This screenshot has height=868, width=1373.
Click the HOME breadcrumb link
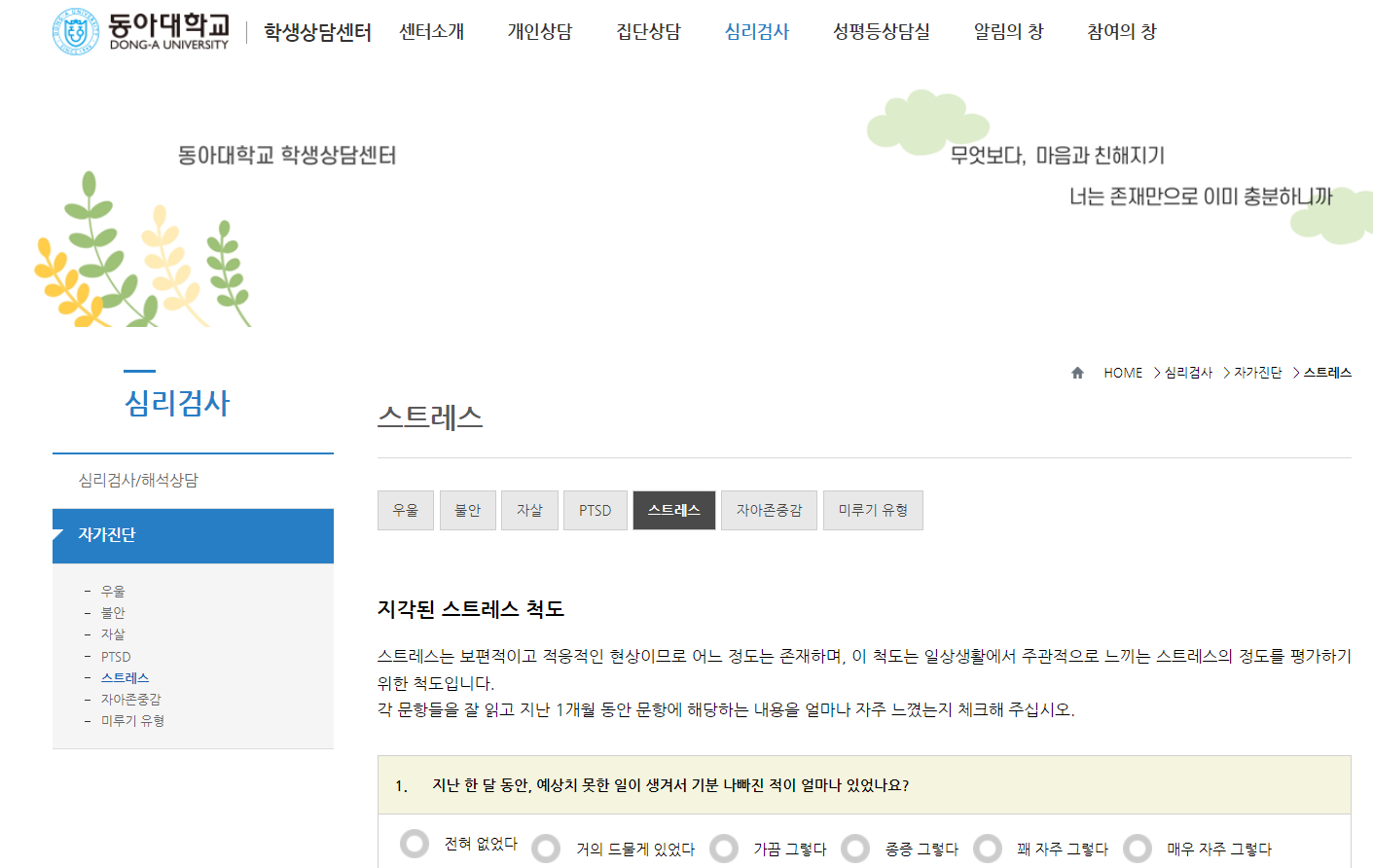pos(1123,373)
